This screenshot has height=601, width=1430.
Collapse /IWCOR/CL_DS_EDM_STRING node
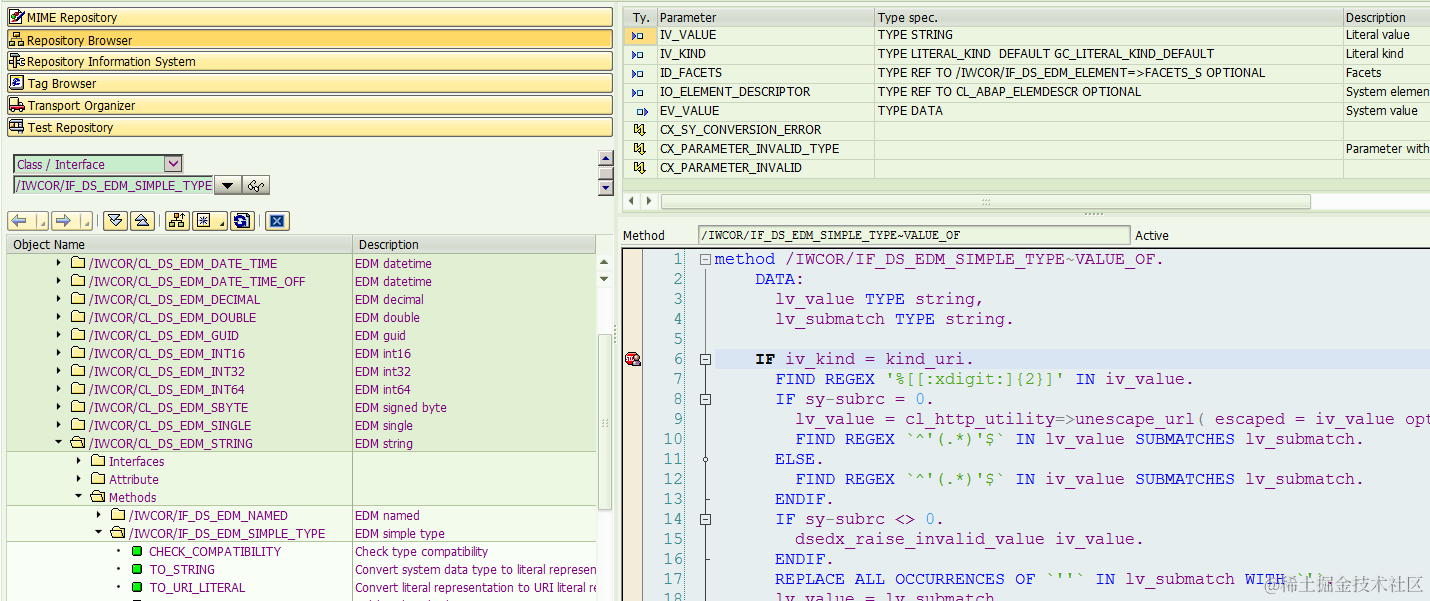click(x=59, y=444)
